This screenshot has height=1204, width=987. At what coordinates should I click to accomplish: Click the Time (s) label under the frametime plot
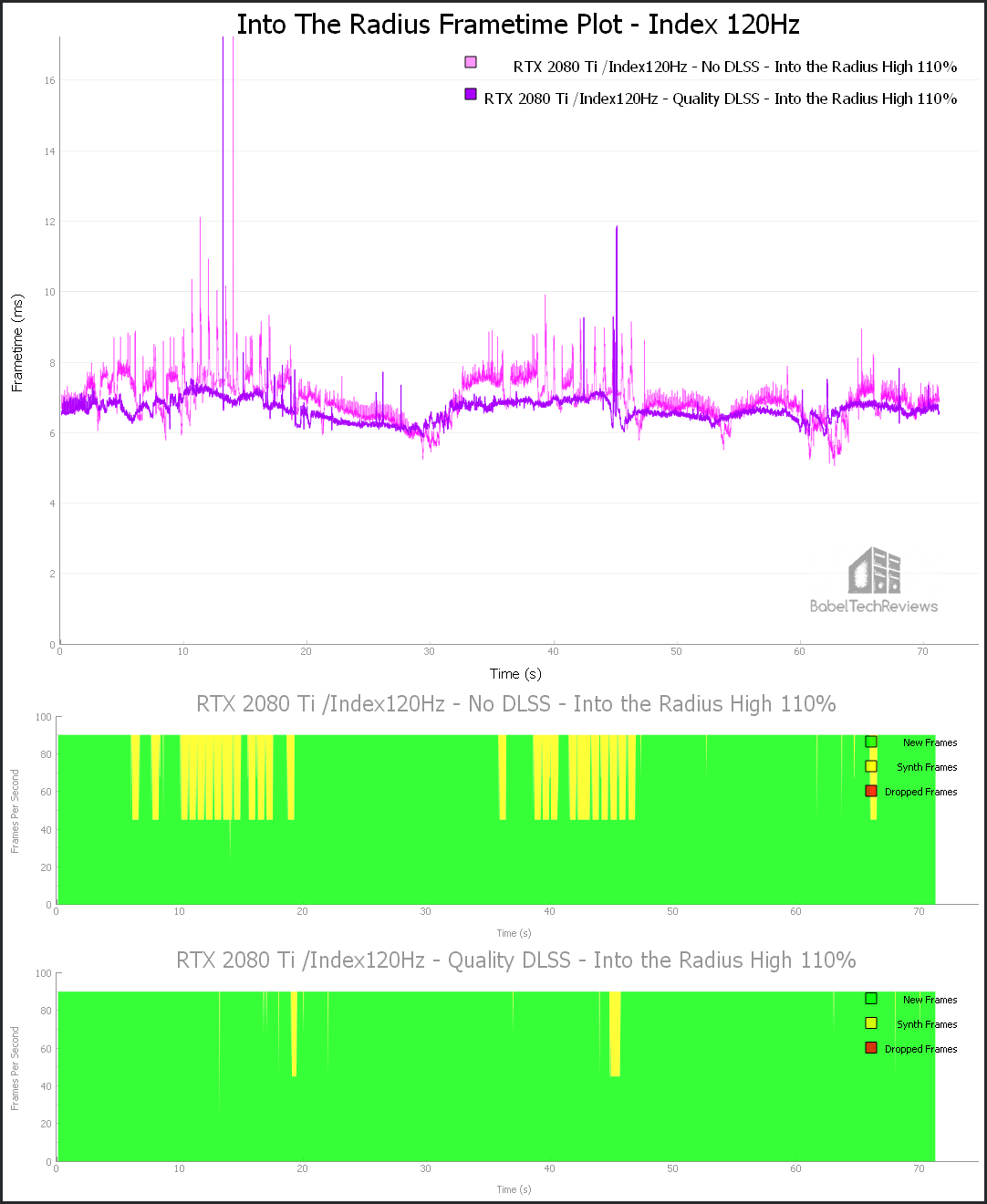(x=515, y=674)
